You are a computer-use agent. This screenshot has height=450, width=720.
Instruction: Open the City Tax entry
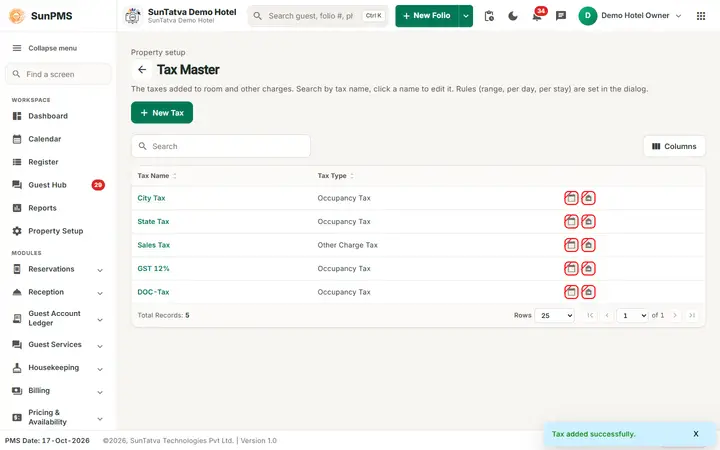click(x=151, y=198)
